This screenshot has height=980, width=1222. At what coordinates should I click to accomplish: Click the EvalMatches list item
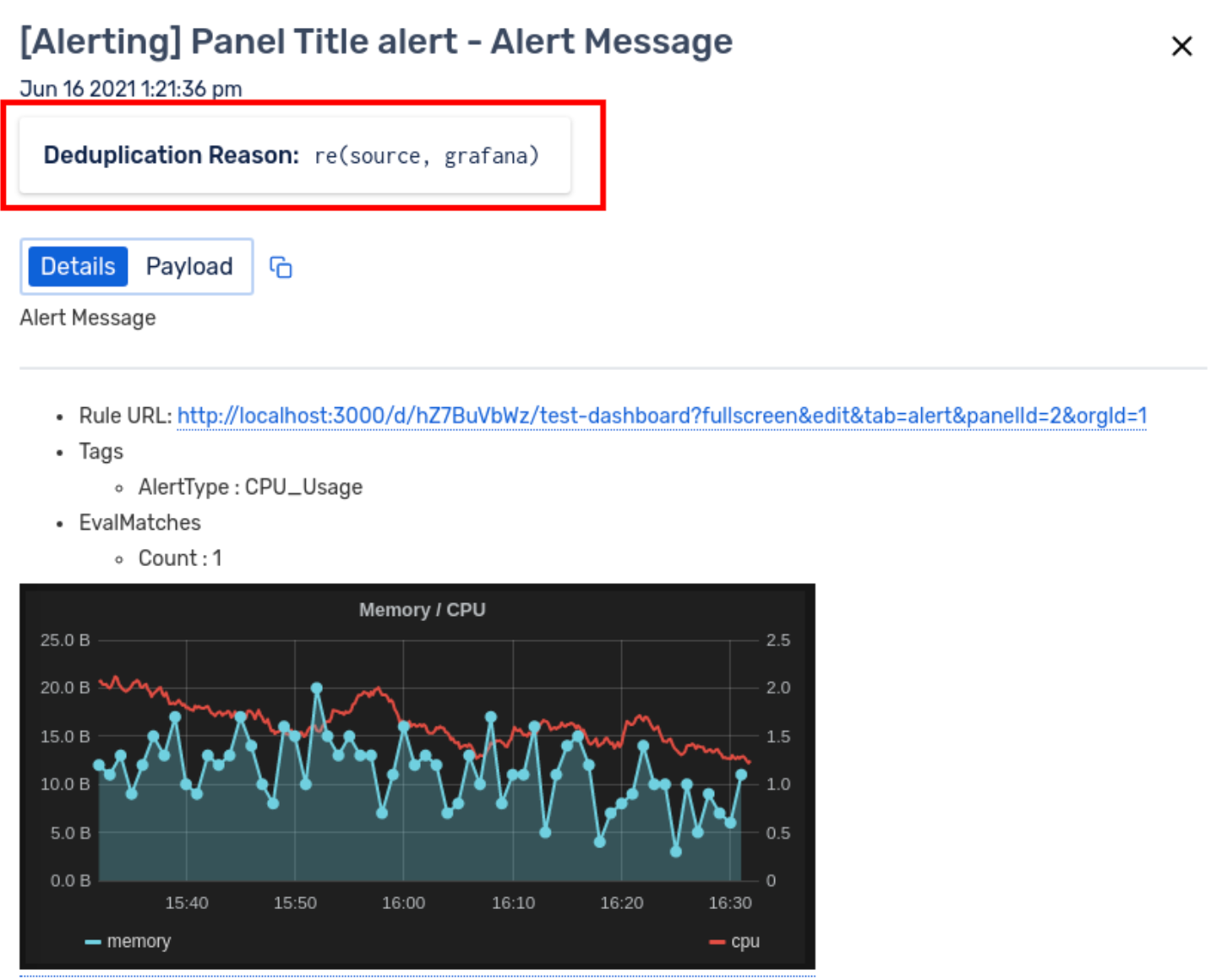(140, 522)
